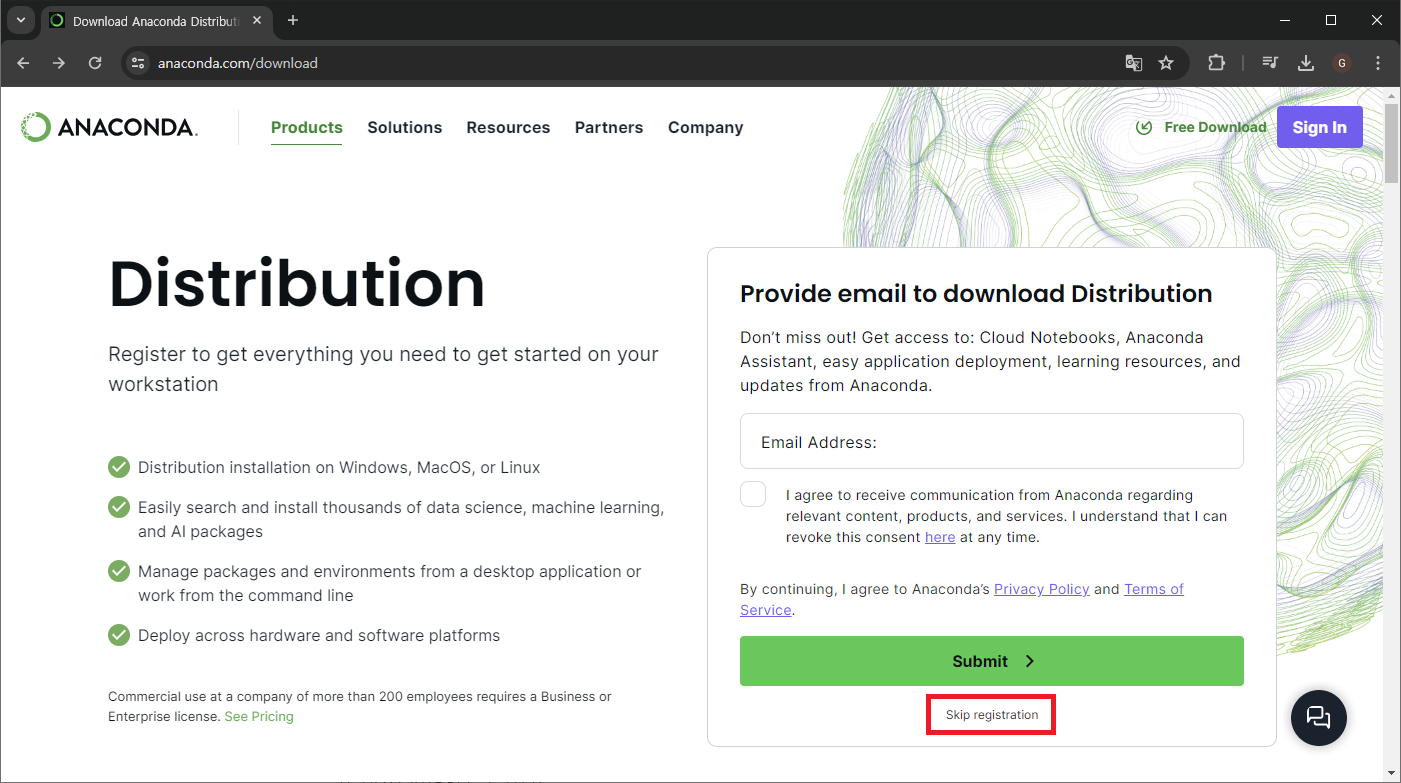This screenshot has width=1401, height=783.
Task: Open the media control icon
Action: tap(1270, 63)
